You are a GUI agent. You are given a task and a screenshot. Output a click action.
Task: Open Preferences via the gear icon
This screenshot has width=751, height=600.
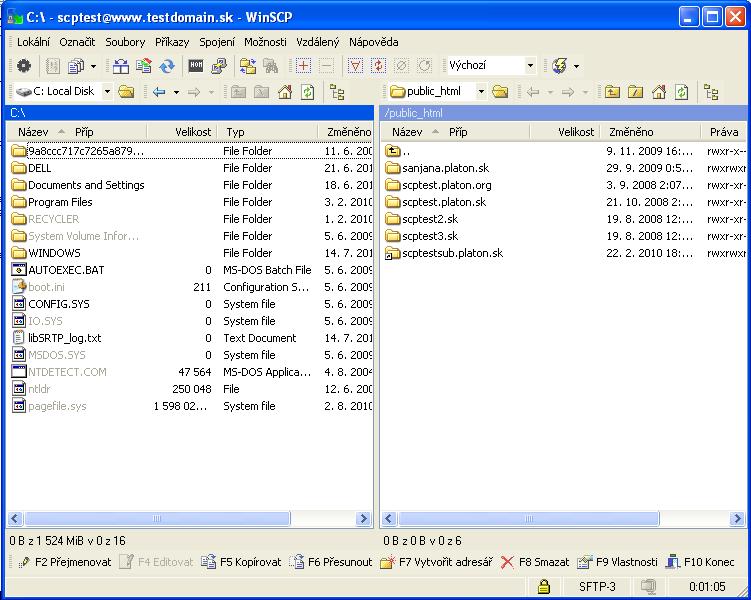click(x=23, y=66)
